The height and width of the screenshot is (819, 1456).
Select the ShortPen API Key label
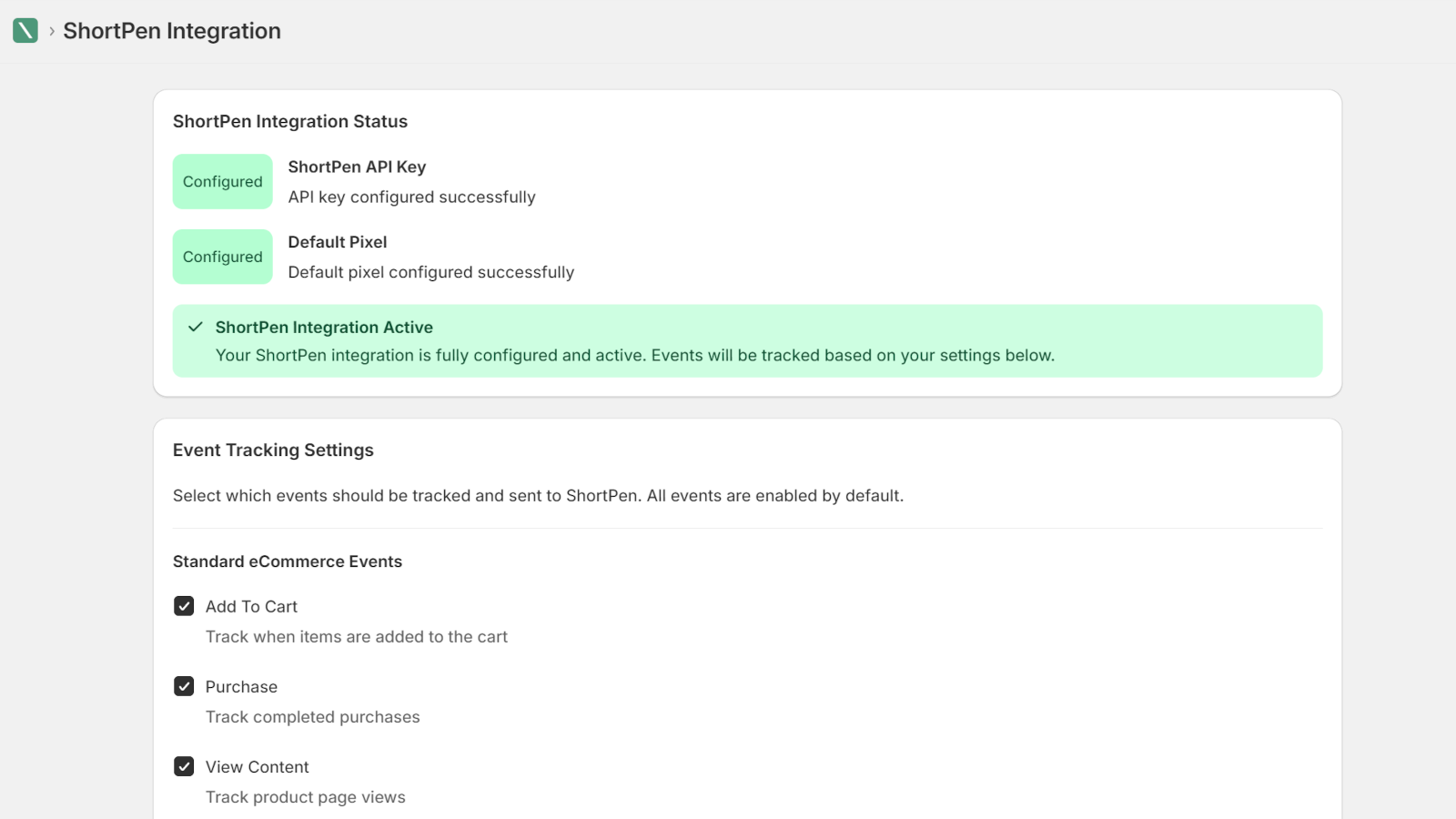tap(357, 167)
